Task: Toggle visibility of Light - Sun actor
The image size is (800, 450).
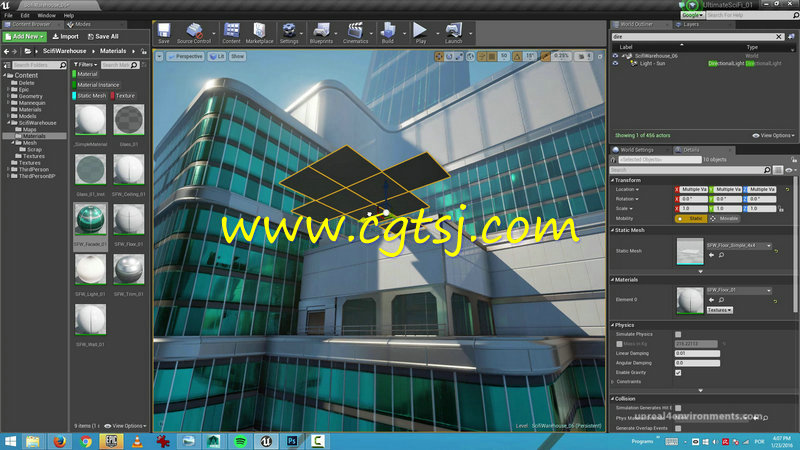Action: pos(615,63)
